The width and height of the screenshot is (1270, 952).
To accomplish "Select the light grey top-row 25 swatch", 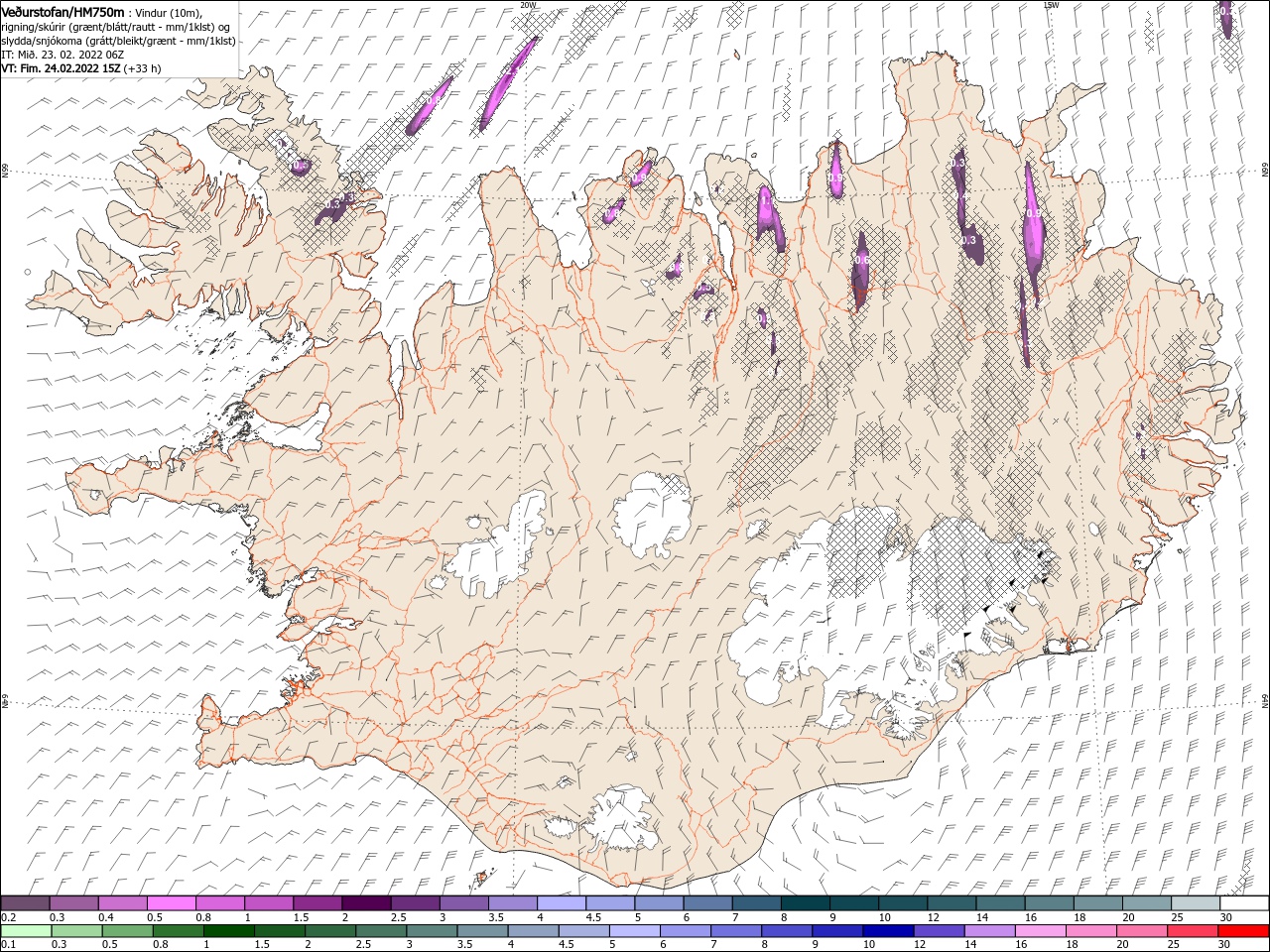I will point(1194,903).
